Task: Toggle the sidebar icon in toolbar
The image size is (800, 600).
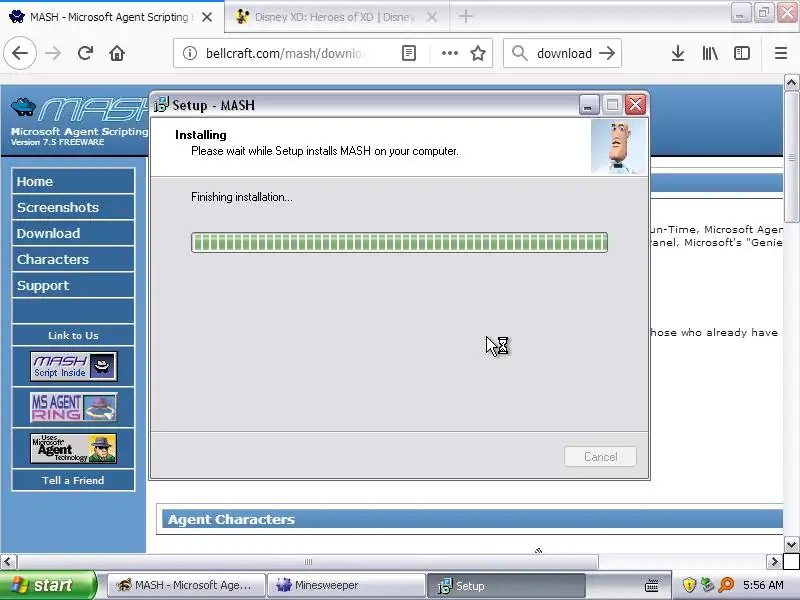Action: [742, 53]
